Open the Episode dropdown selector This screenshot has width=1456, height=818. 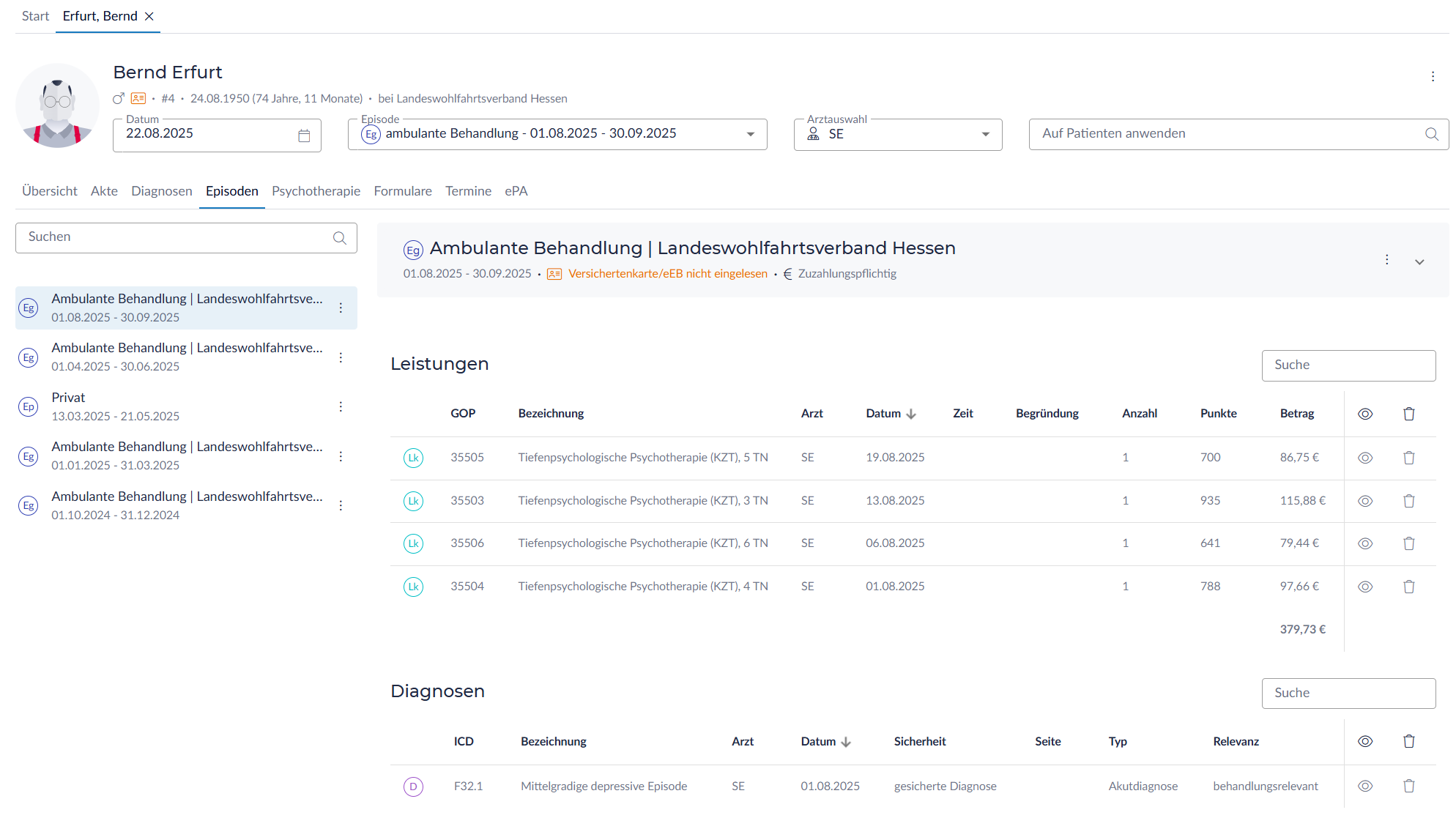(x=750, y=134)
